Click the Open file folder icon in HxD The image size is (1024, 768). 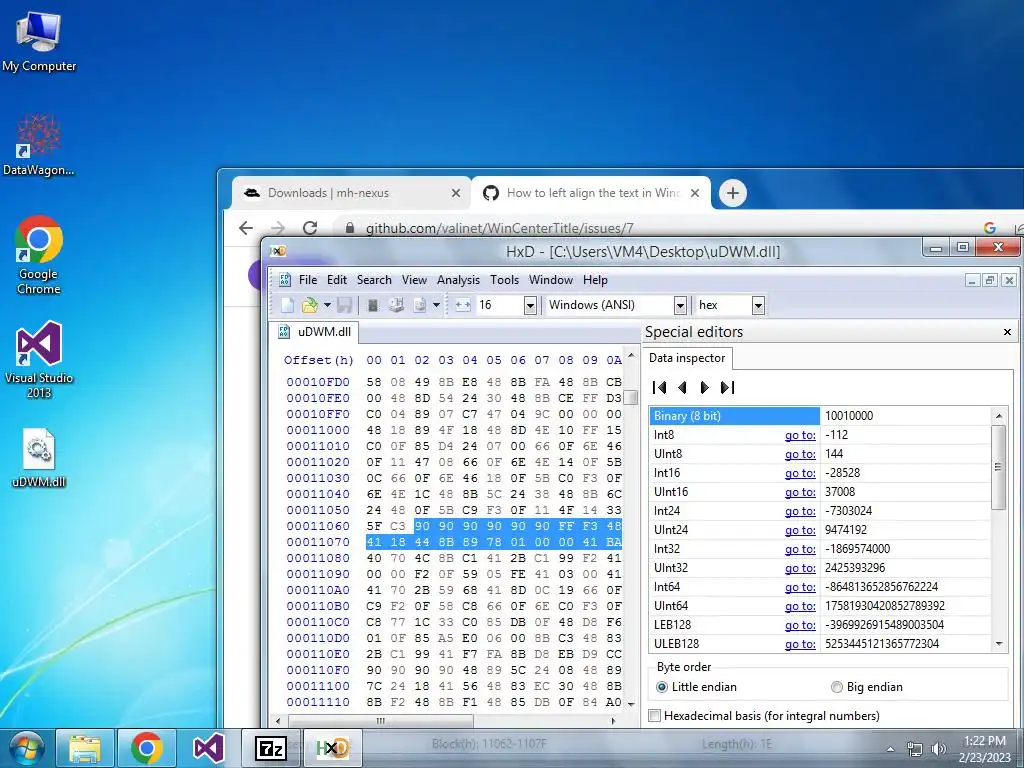(x=310, y=305)
